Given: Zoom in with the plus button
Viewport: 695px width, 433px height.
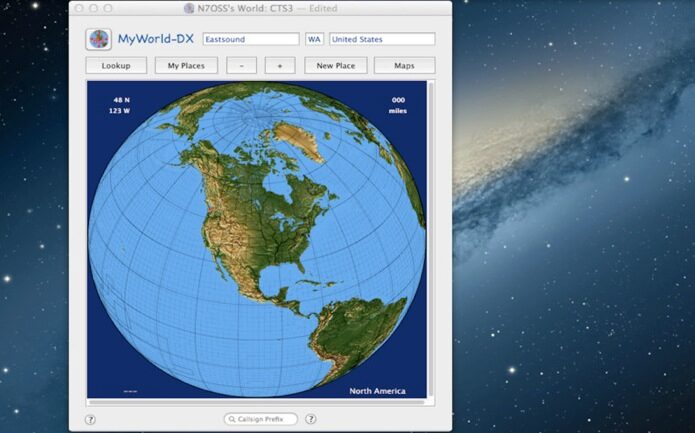Looking at the screenshot, I should [279, 66].
